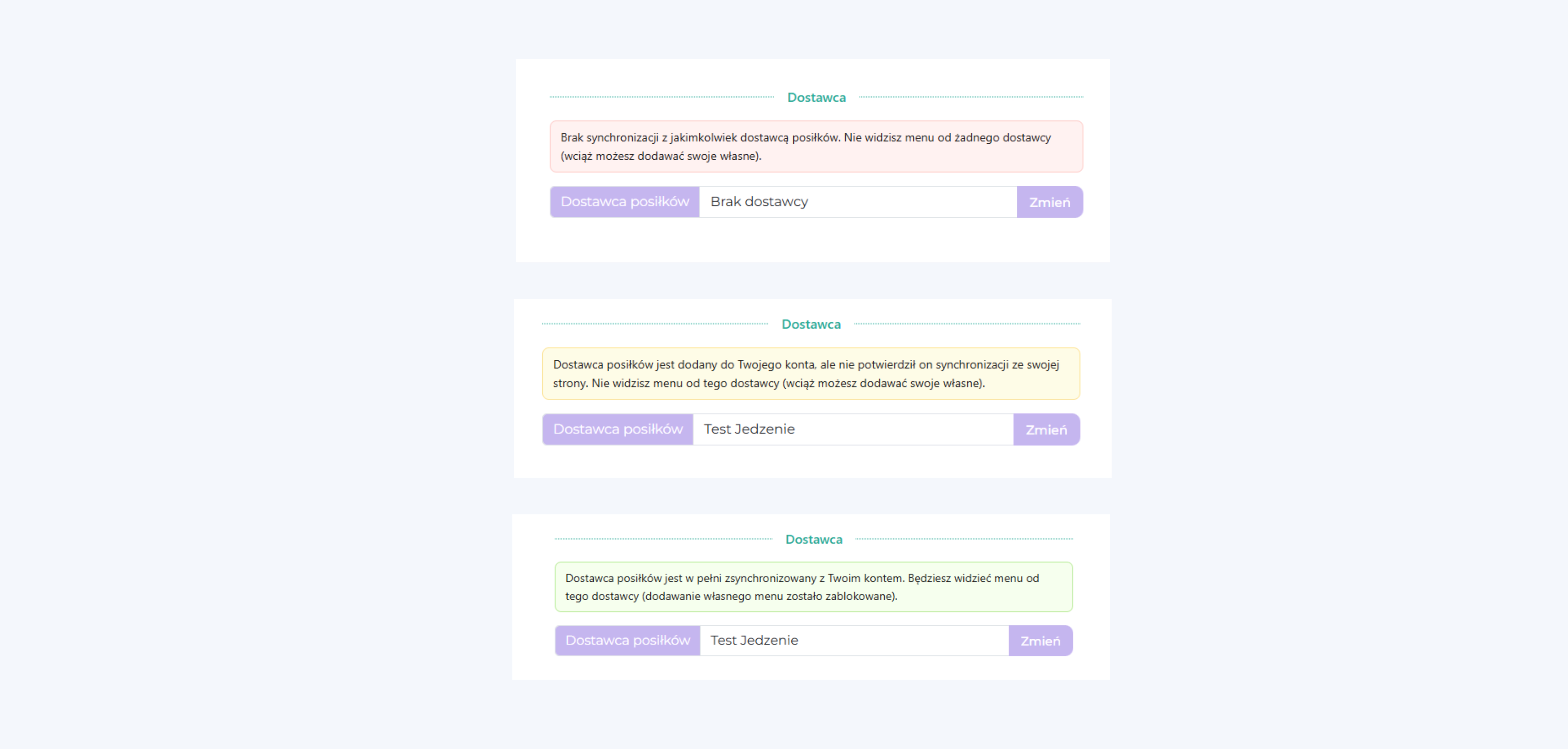Click the green fully synchronized alert

click(813, 587)
